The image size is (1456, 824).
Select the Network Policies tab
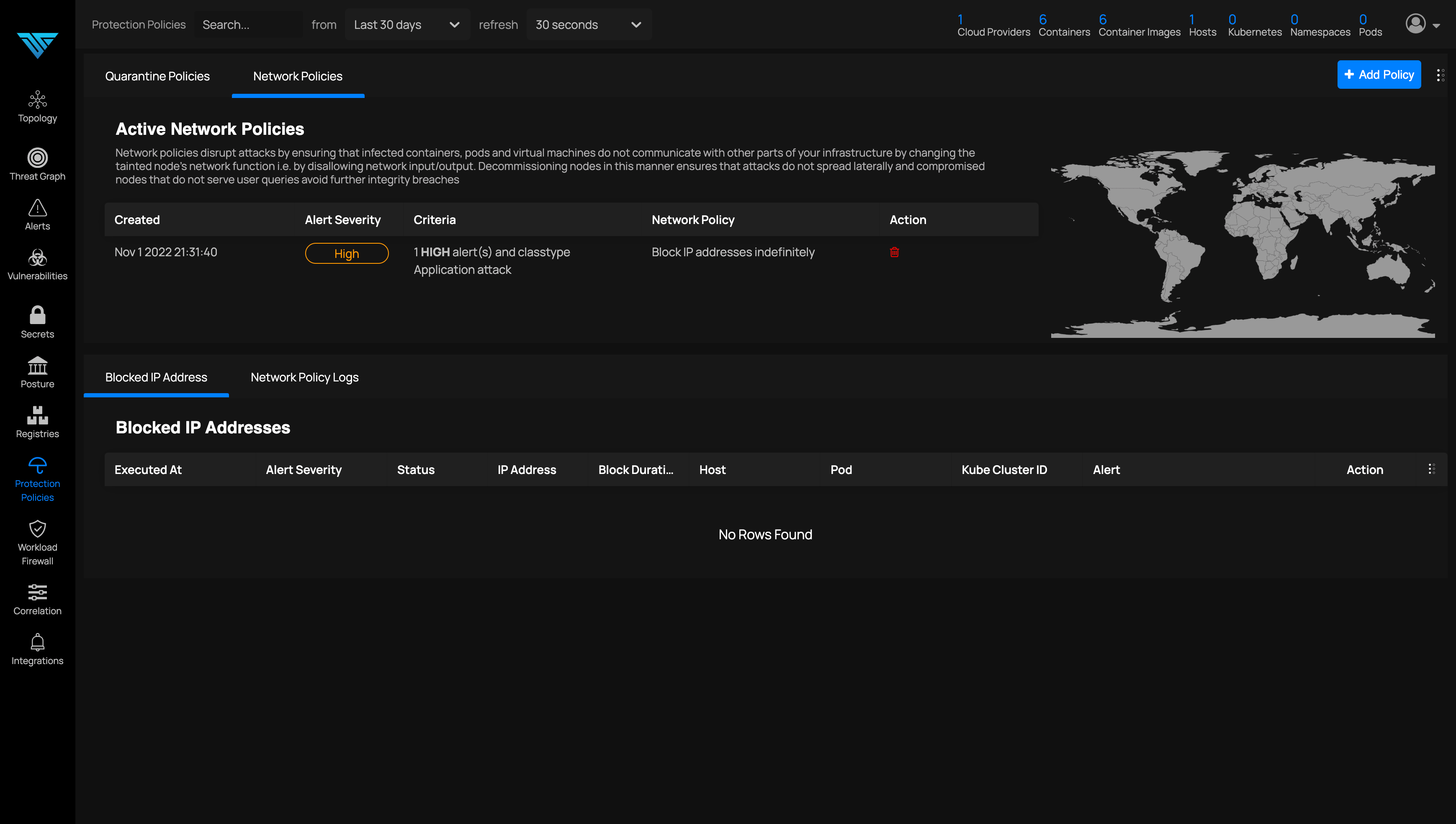(298, 76)
